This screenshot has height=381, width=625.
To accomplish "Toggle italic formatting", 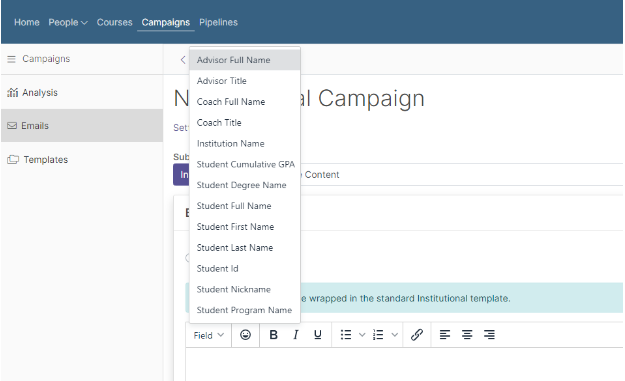I will point(295,335).
